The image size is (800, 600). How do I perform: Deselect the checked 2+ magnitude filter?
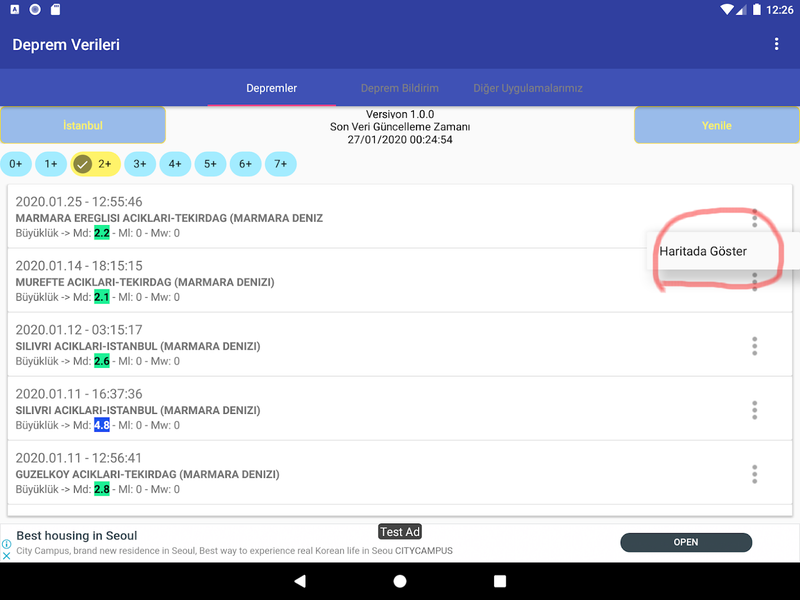click(x=95, y=163)
